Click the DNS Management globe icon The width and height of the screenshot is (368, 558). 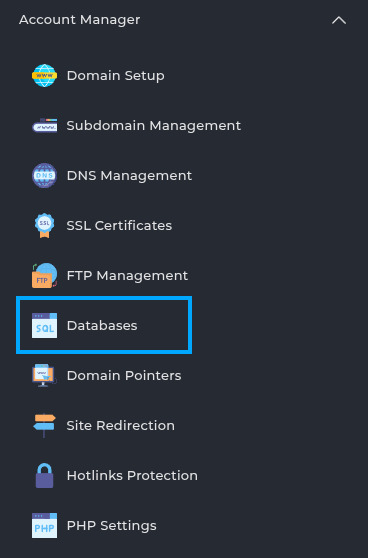[x=44, y=175]
